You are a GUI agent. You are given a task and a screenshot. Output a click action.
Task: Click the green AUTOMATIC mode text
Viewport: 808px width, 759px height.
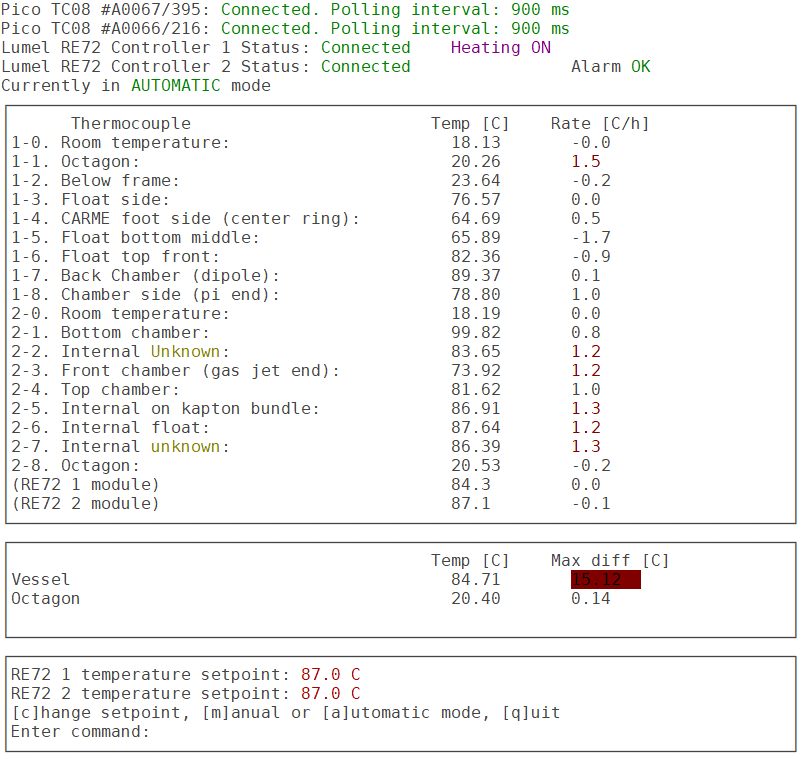[x=175, y=86]
